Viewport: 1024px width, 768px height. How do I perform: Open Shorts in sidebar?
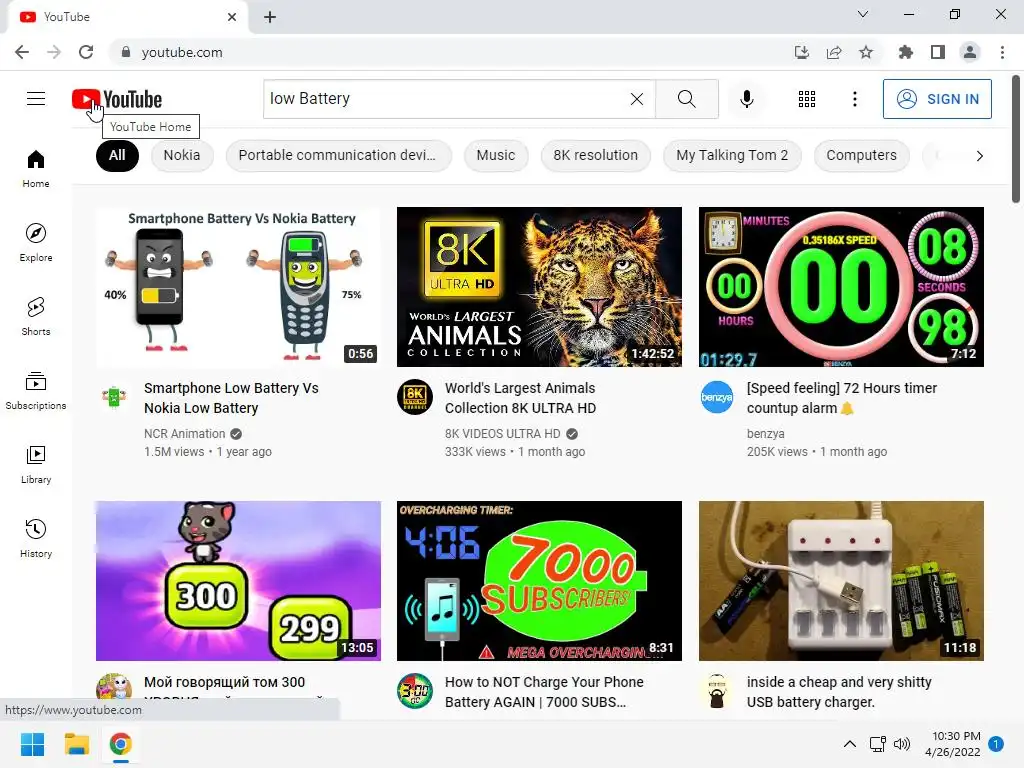tap(36, 316)
